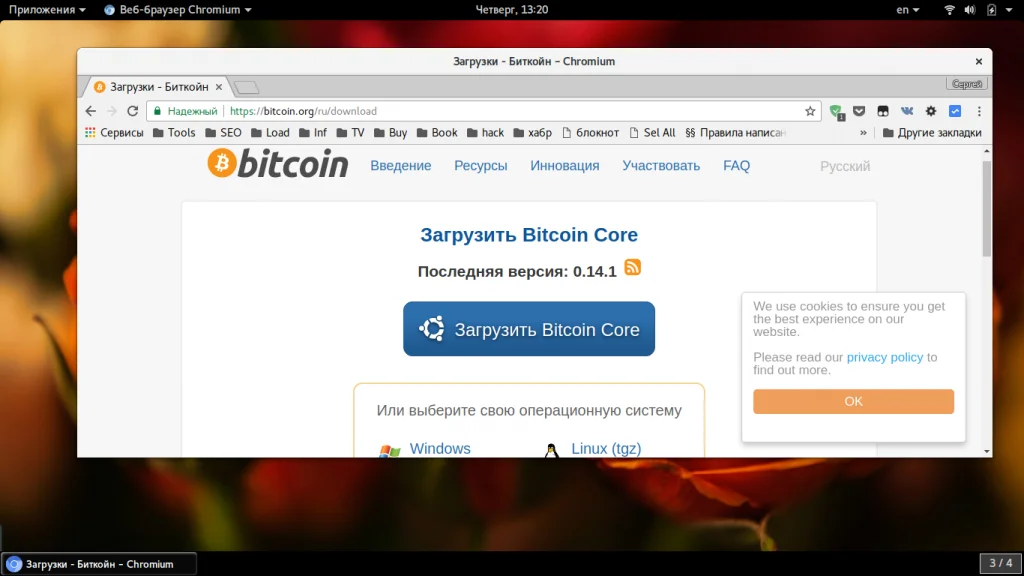Open the Tools bookmark folder
The width and height of the screenshot is (1024, 576).
[174, 133]
